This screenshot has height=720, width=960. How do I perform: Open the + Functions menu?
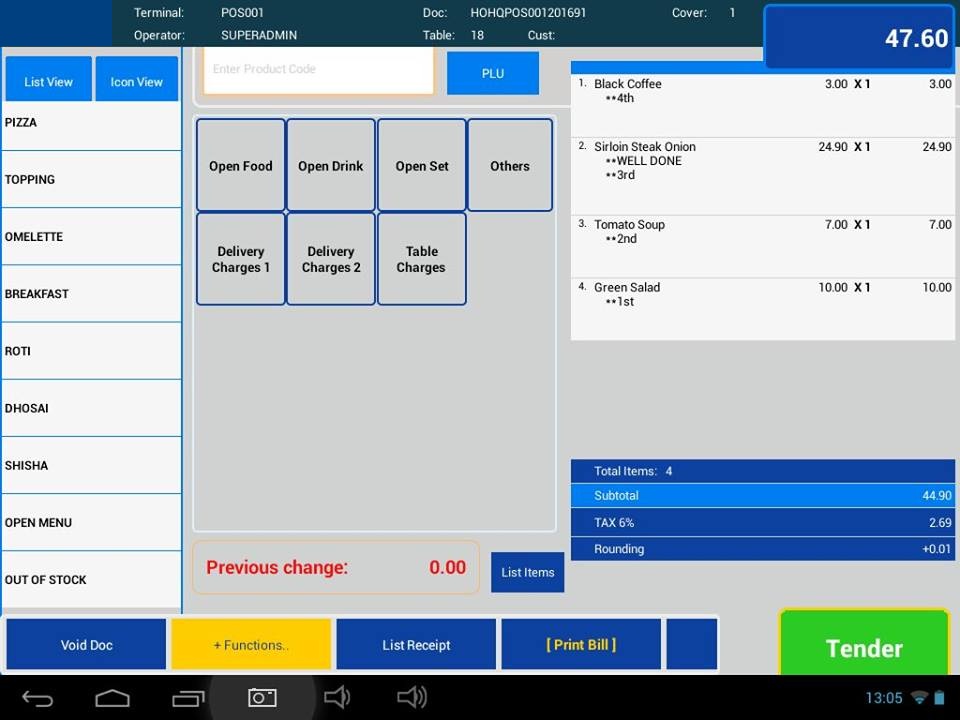click(250, 644)
